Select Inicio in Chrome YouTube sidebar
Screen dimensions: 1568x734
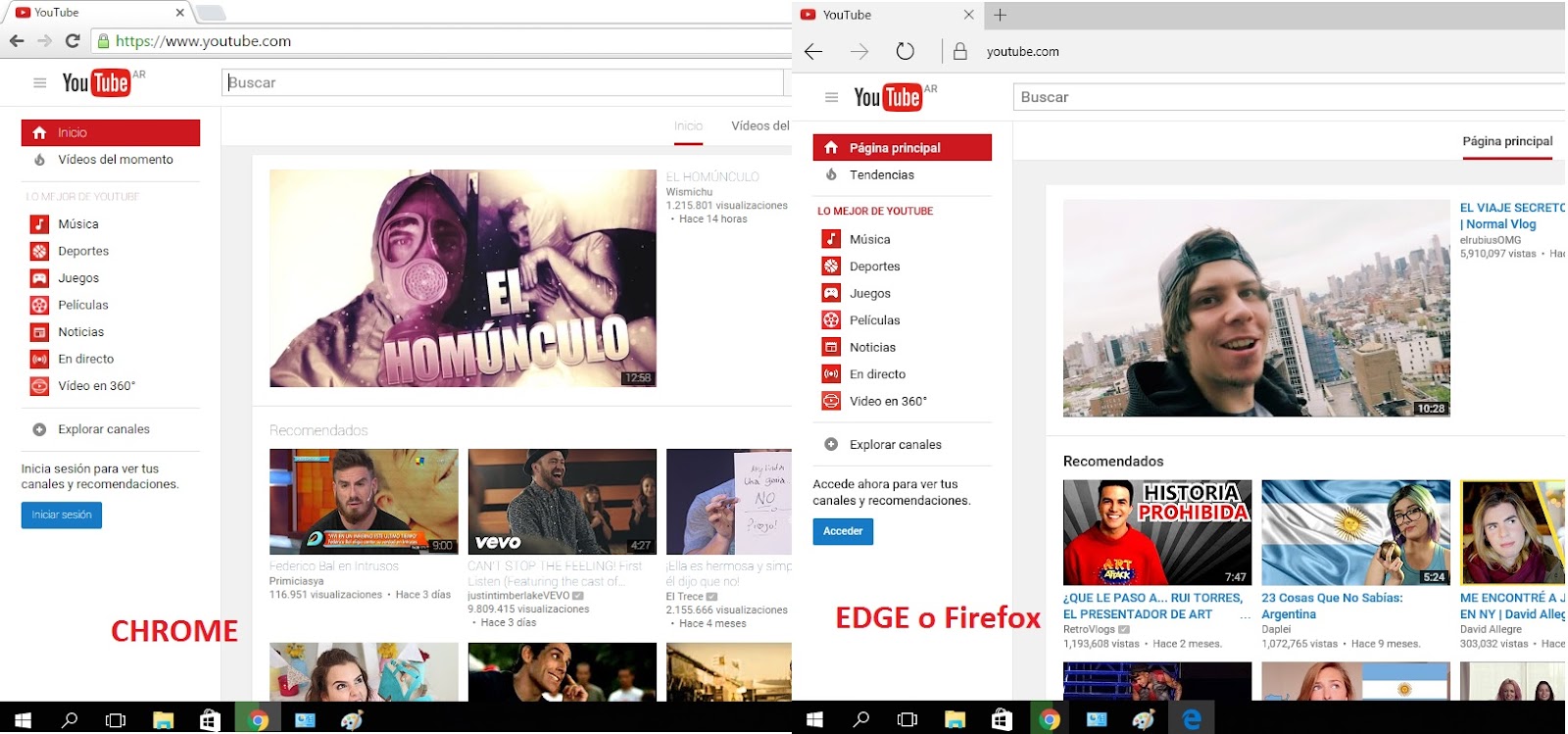coord(111,132)
